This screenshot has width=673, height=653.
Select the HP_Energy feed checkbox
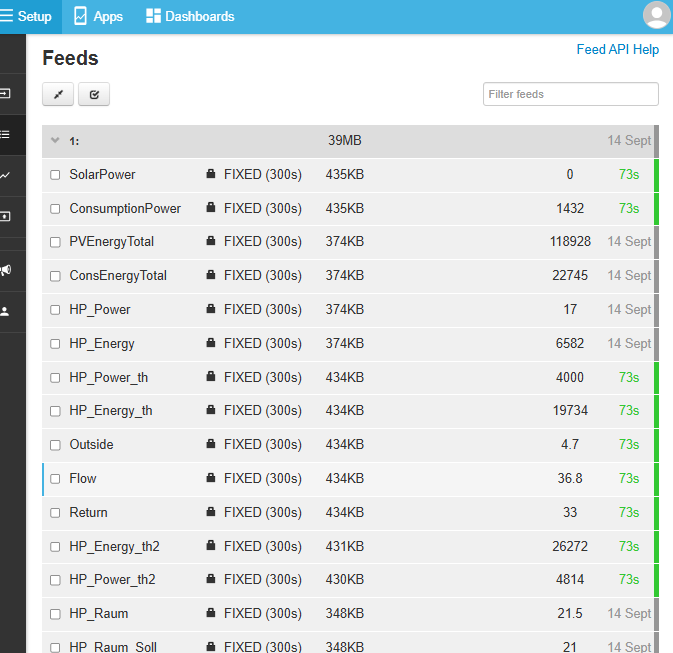pyautogui.click(x=56, y=344)
